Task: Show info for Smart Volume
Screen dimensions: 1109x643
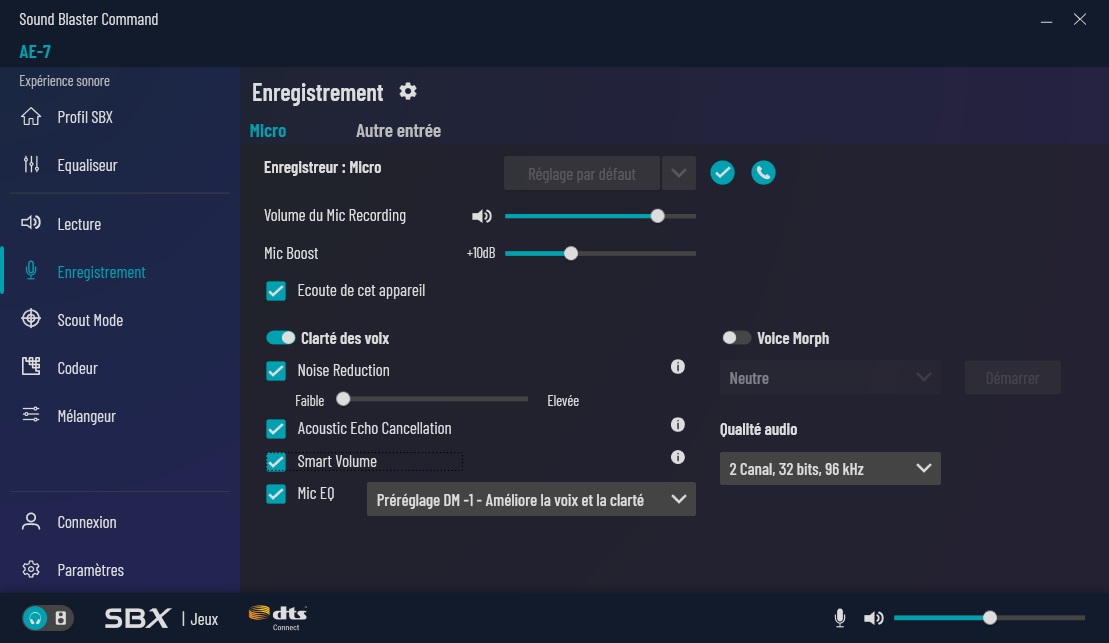Action: [x=678, y=457]
